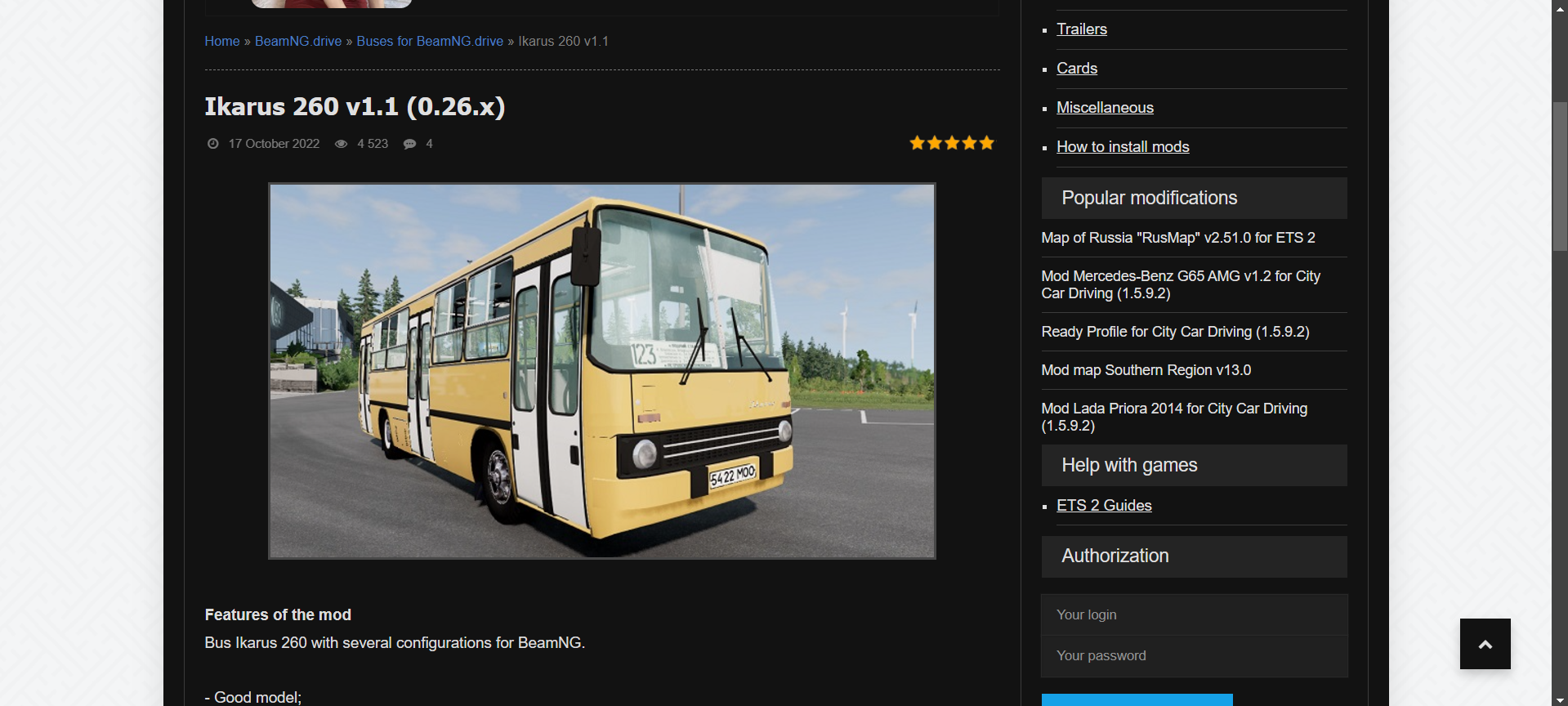
Task: Open ETS 2 Guides link
Action: [1104, 506]
